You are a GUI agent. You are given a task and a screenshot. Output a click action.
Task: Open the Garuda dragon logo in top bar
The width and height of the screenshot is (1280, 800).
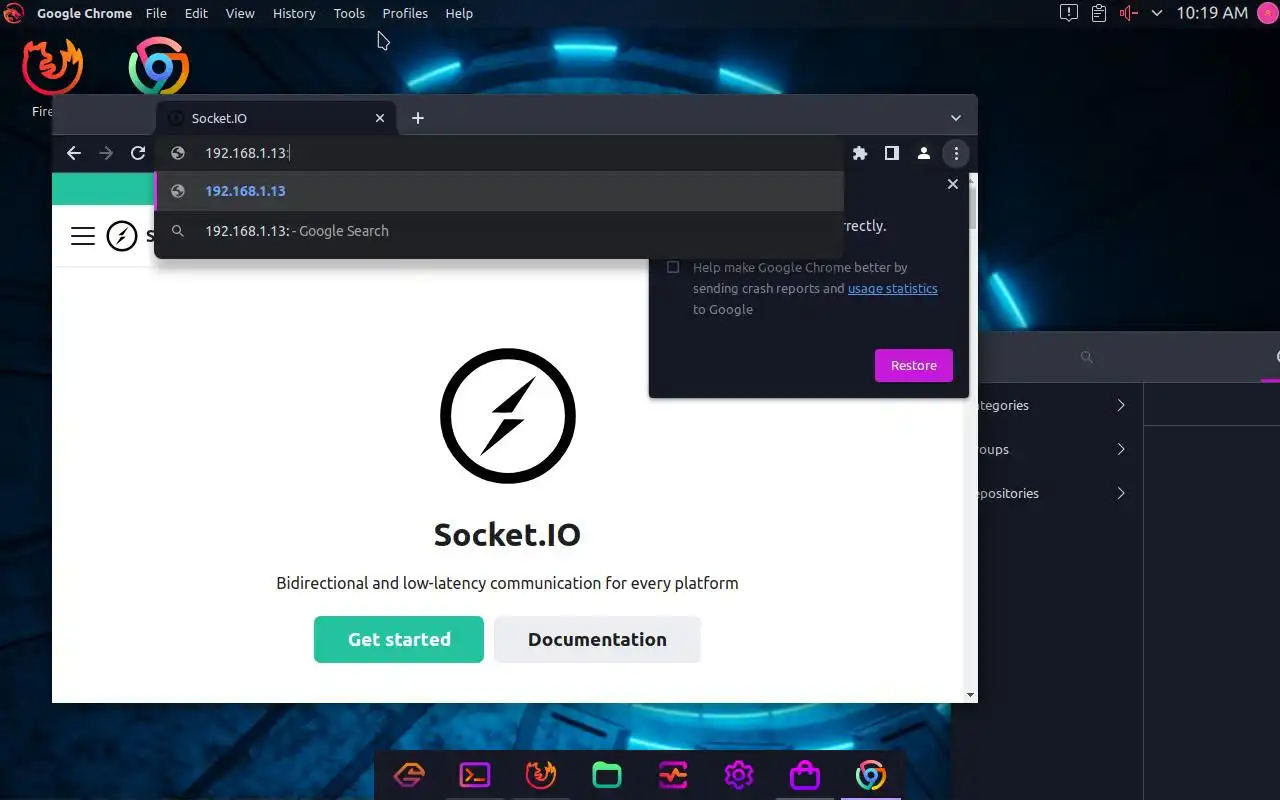(14, 13)
